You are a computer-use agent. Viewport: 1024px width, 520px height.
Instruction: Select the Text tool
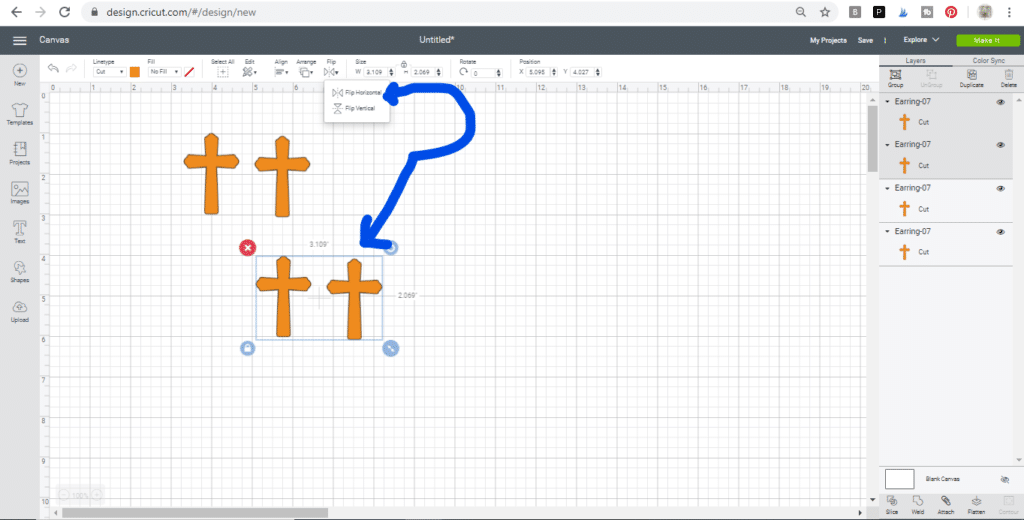[19, 231]
